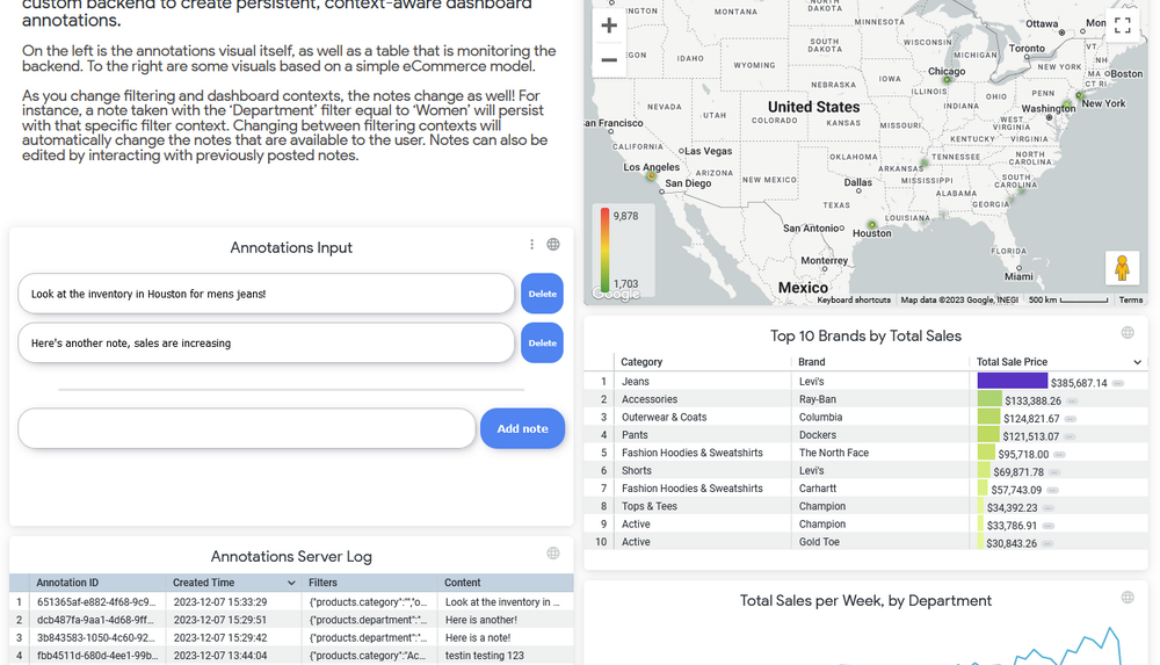This screenshot has width=1160, height=665.
Task: Select the Street View pegman icon
Action: click(x=1122, y=268)
